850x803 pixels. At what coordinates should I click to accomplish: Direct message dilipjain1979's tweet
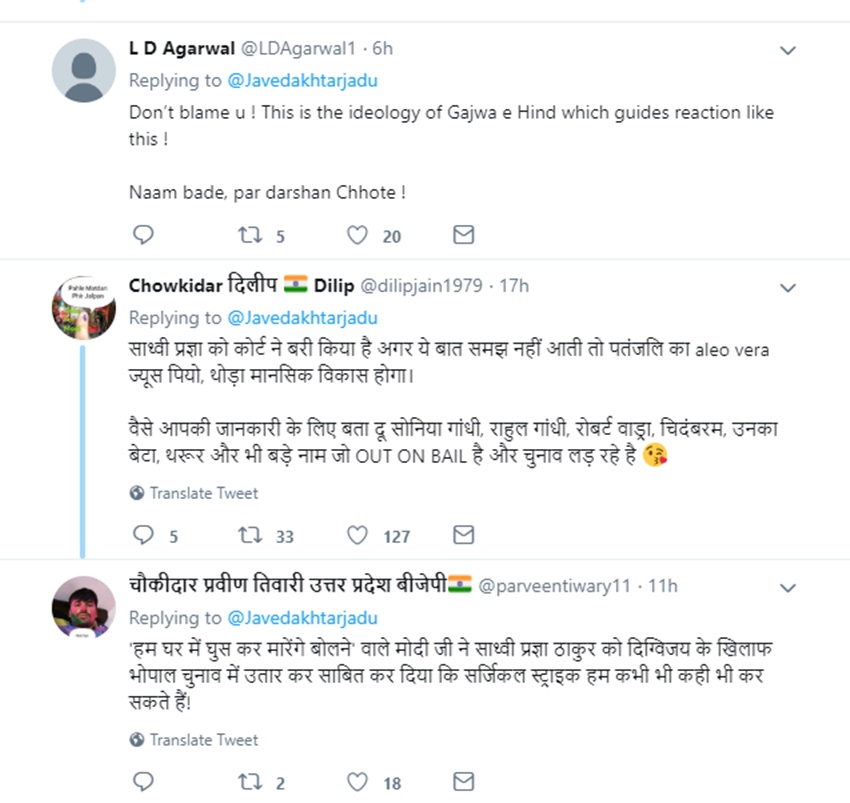[x=463, y=536]
